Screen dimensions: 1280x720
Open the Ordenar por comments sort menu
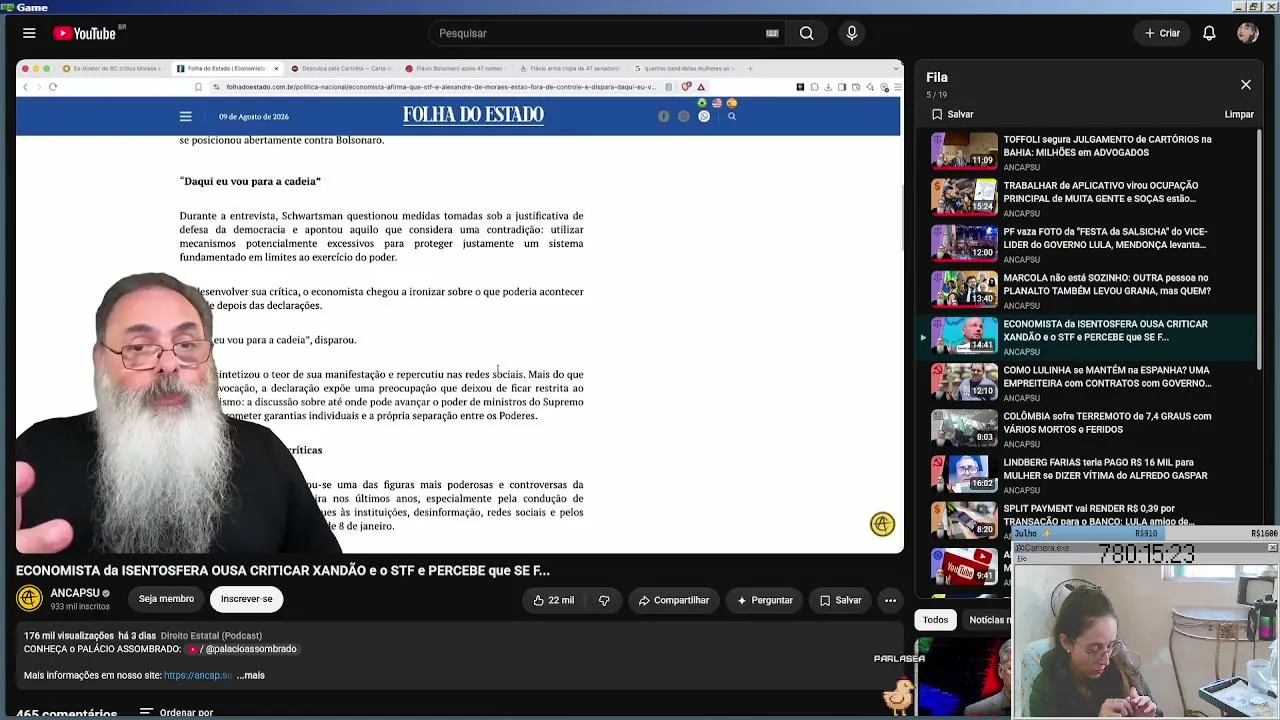click(176, 713)
